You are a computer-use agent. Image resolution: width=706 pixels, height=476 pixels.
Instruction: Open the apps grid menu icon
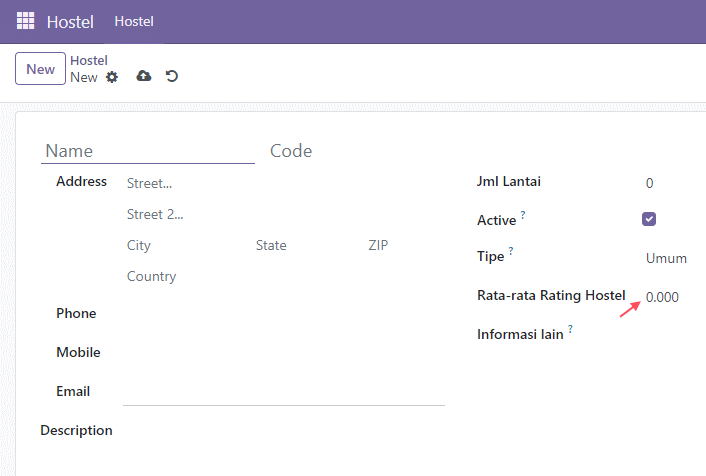[25, 21]
